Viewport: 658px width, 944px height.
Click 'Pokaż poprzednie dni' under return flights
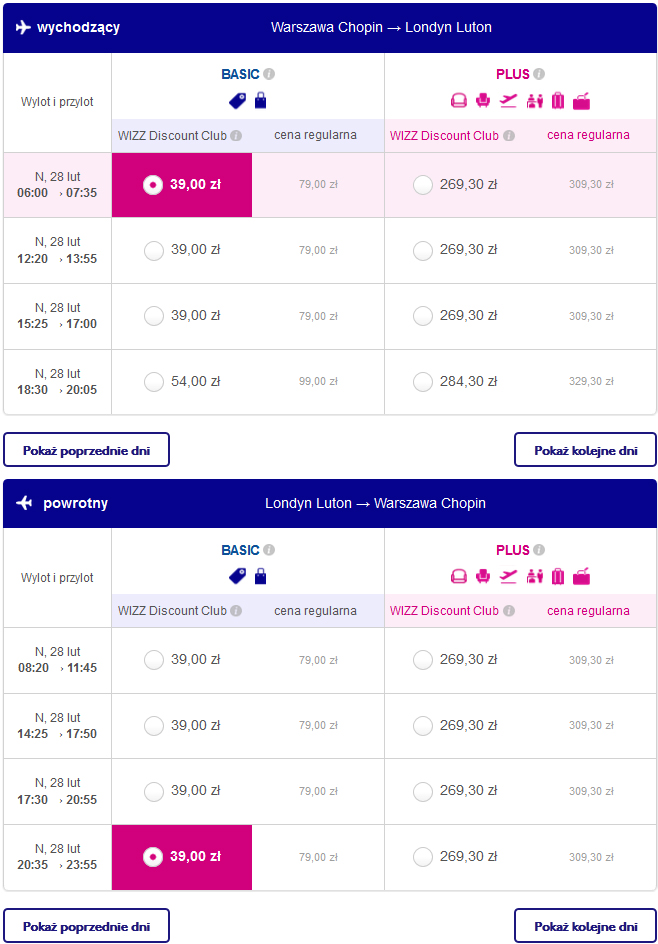tap(86, 926)
